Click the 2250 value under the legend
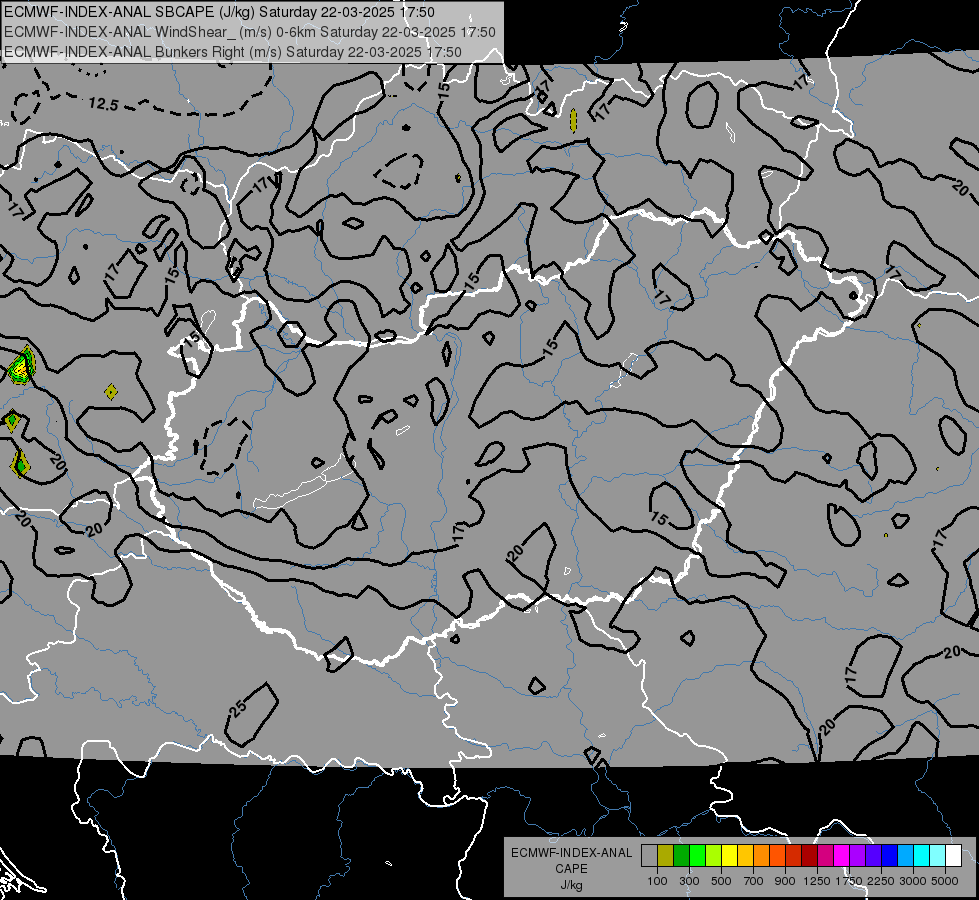This screenshot has width=979, height=900. click(881, 881)
